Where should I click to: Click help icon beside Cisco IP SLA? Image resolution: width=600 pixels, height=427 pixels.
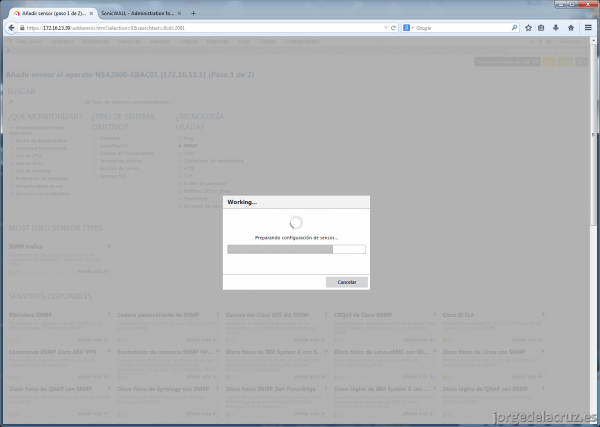[x=543, y=315]
